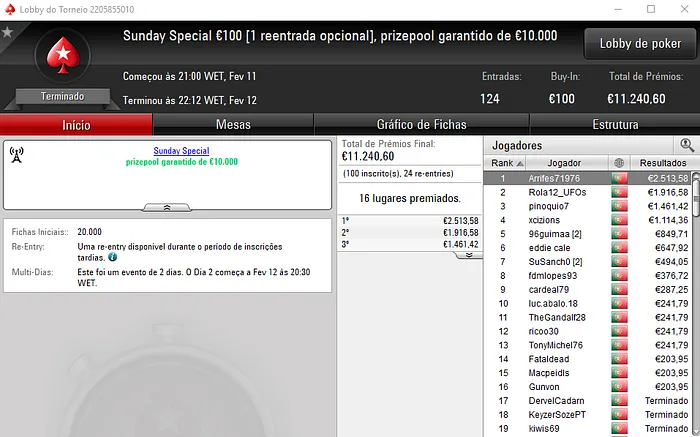Sort players by Rank column arrow
The image size is (700, 437).
tap(520, 163)
